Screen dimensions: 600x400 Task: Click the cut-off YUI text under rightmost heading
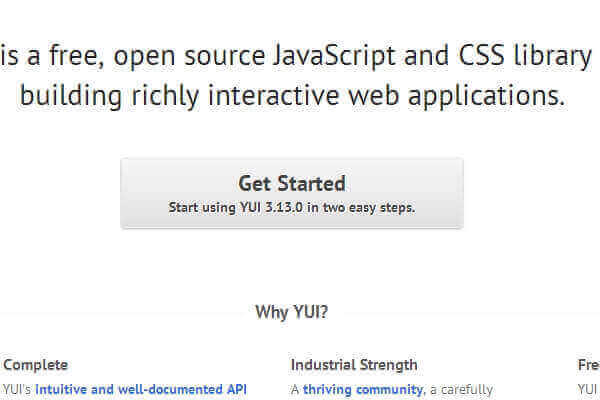point(589,389)
